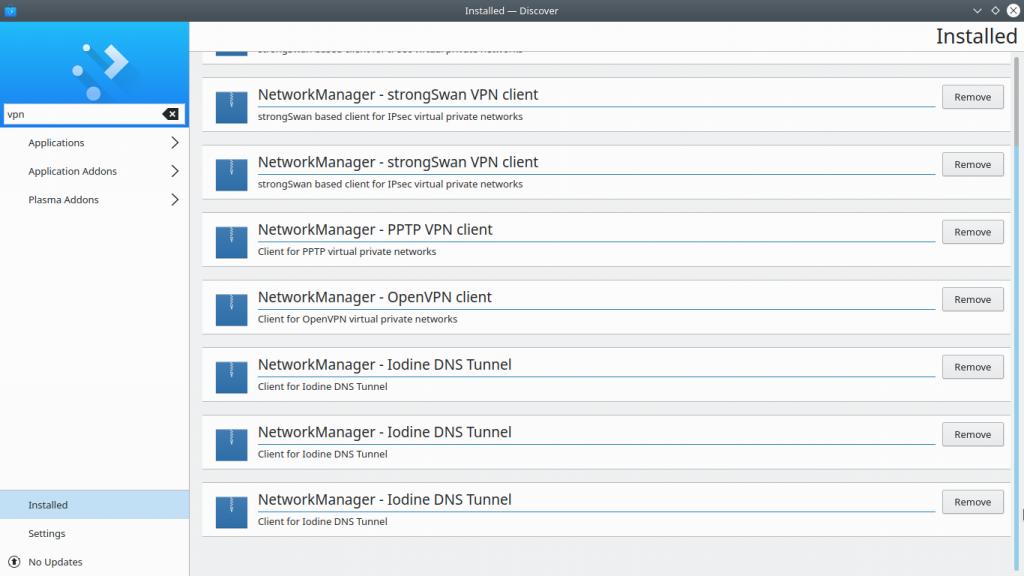The width and height of the screenshot is (1024, 576).
Task: Select the No Updates sidebar entry
Action: [56, 562]
